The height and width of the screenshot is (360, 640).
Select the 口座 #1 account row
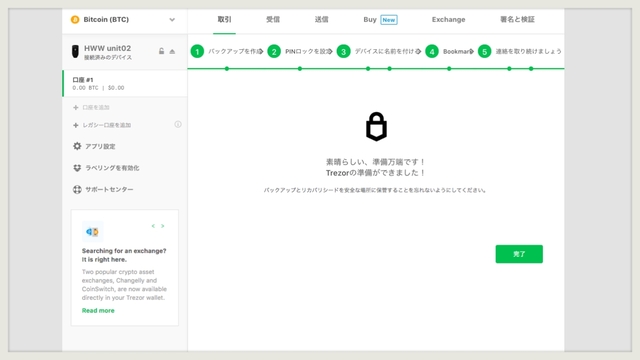coord(125,83)
